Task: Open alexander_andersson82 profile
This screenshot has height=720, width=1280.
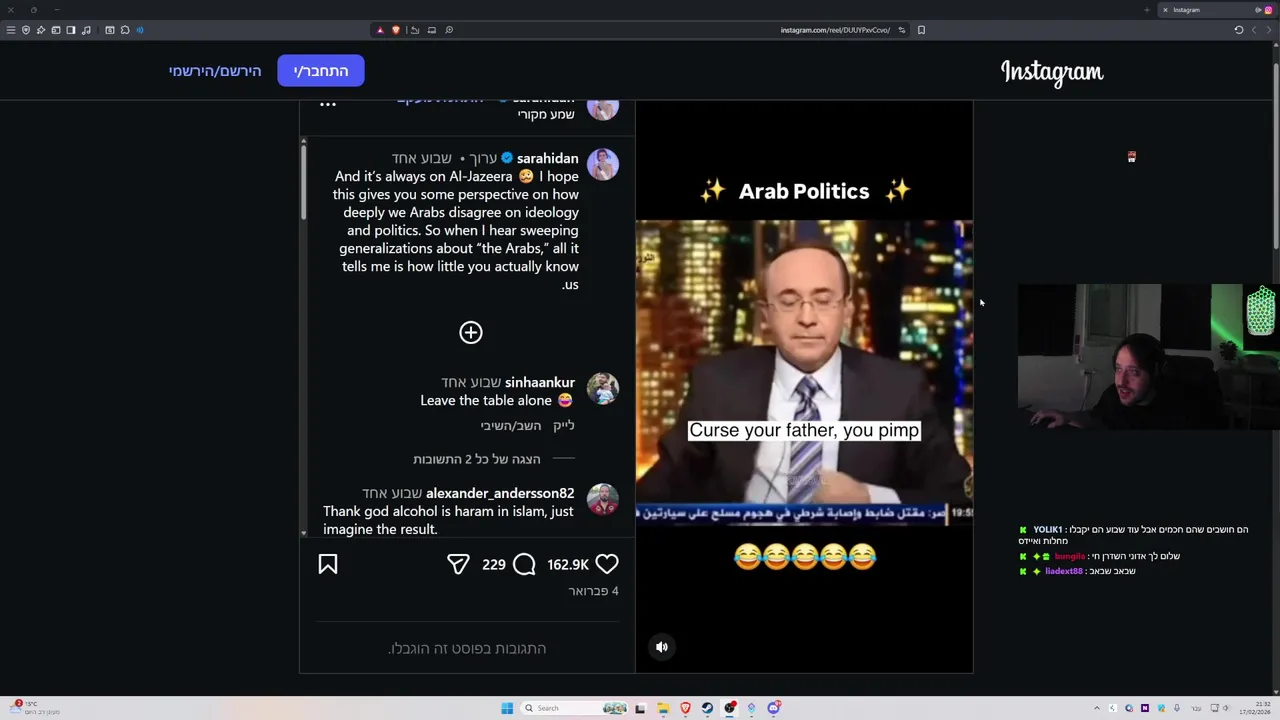Action: pos(500,493)
